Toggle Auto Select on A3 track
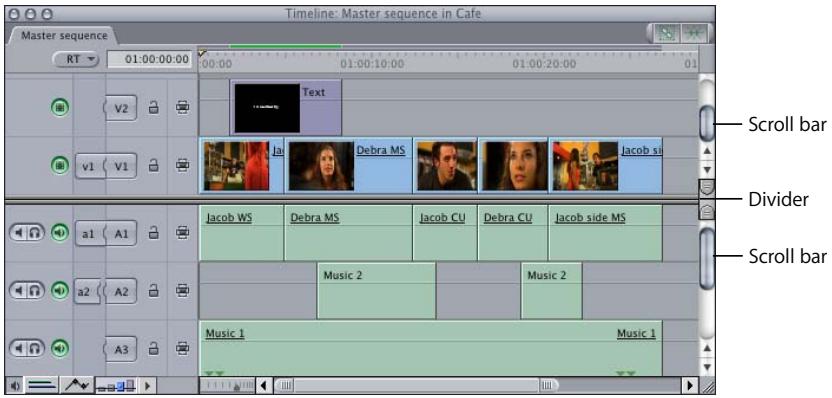832x398 pixels. [183, 349]
